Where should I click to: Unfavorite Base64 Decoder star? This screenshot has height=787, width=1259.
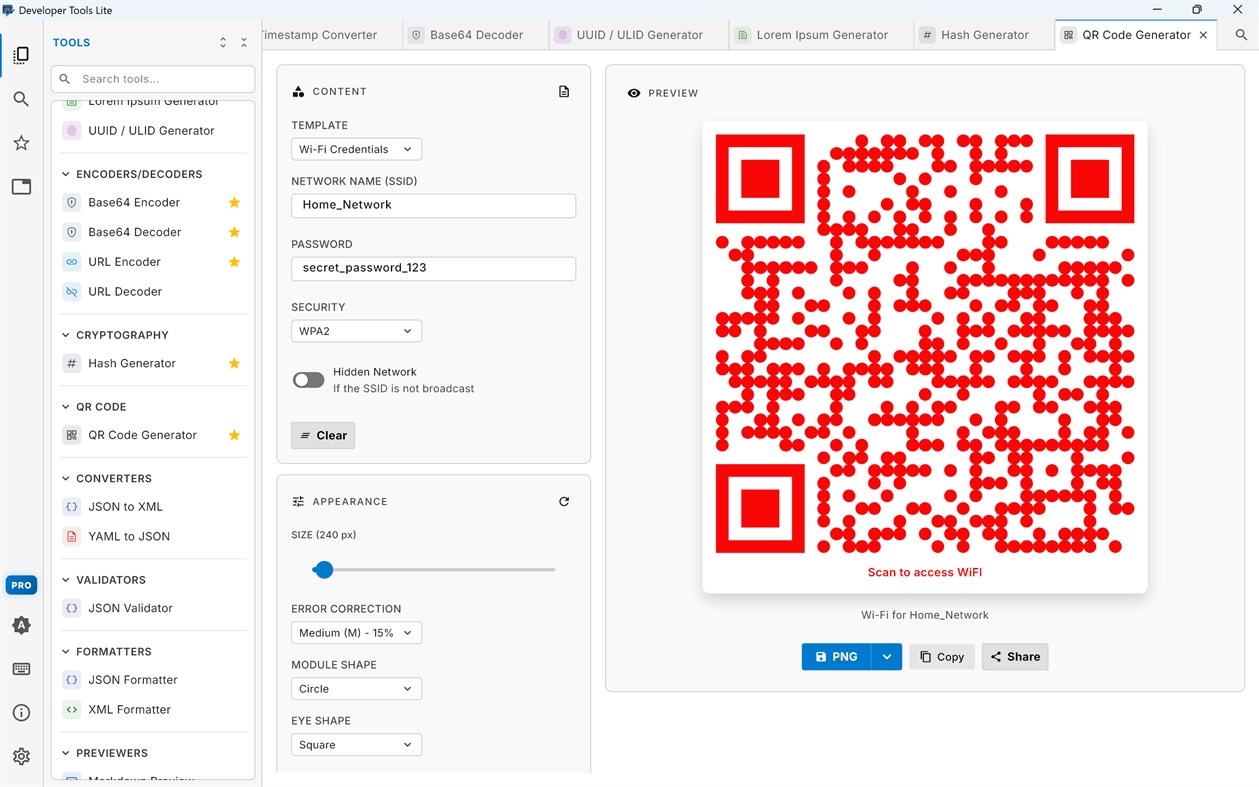234,232
